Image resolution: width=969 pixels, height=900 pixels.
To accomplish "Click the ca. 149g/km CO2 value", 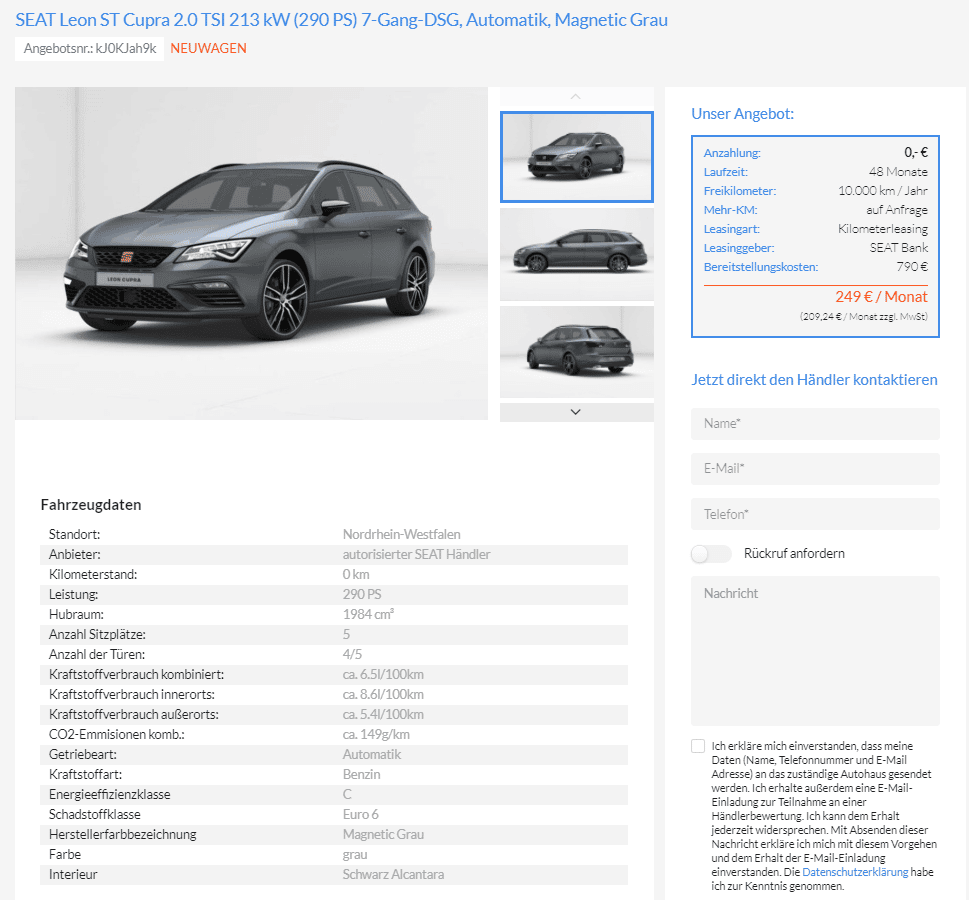I will pos(376,734).
